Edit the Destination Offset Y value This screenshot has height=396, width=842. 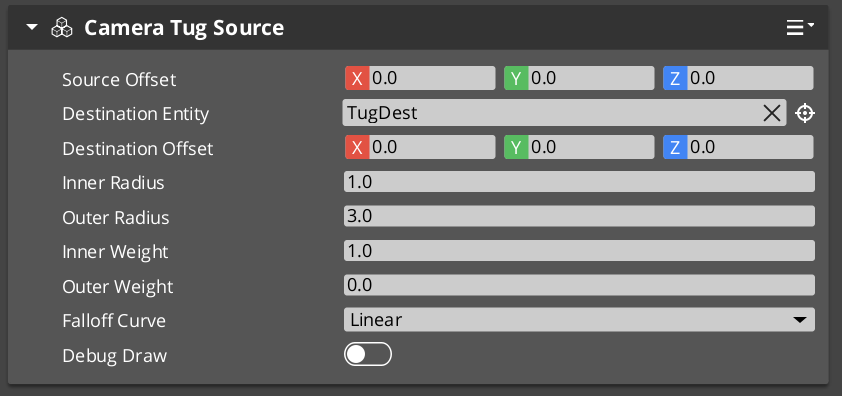click(591, 147)
